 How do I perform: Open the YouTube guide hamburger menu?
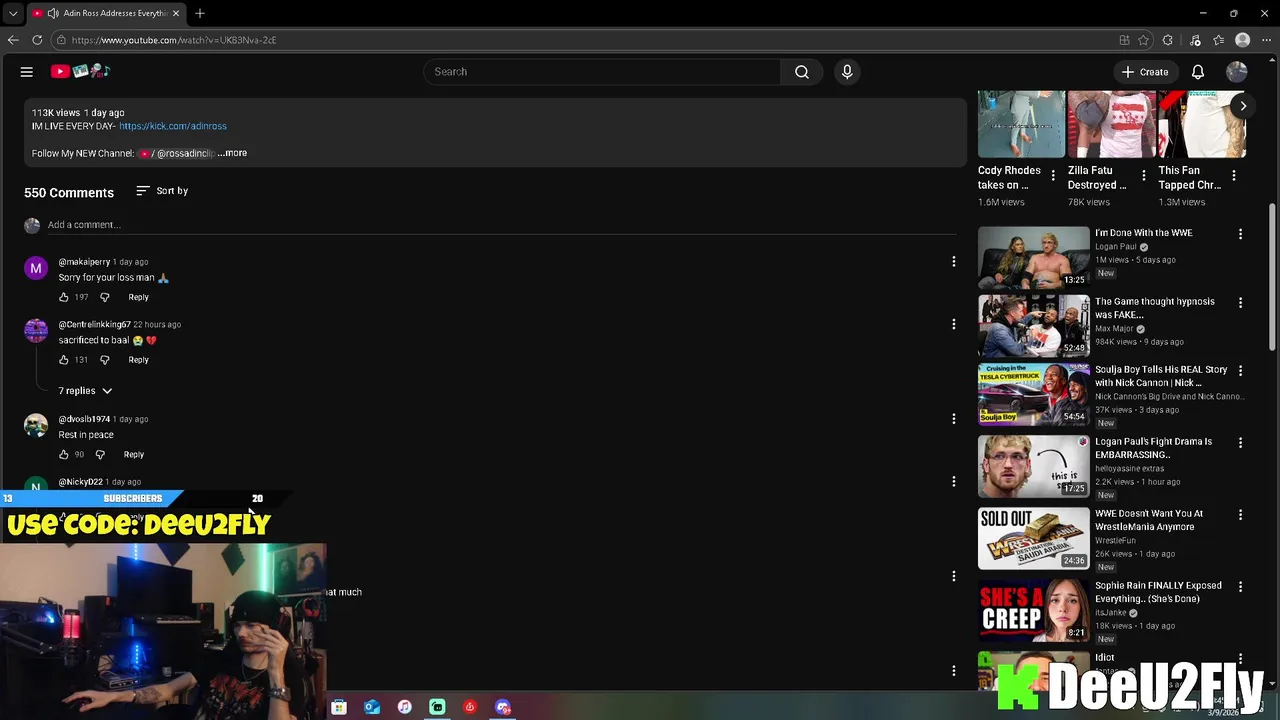tap(27, 72)
